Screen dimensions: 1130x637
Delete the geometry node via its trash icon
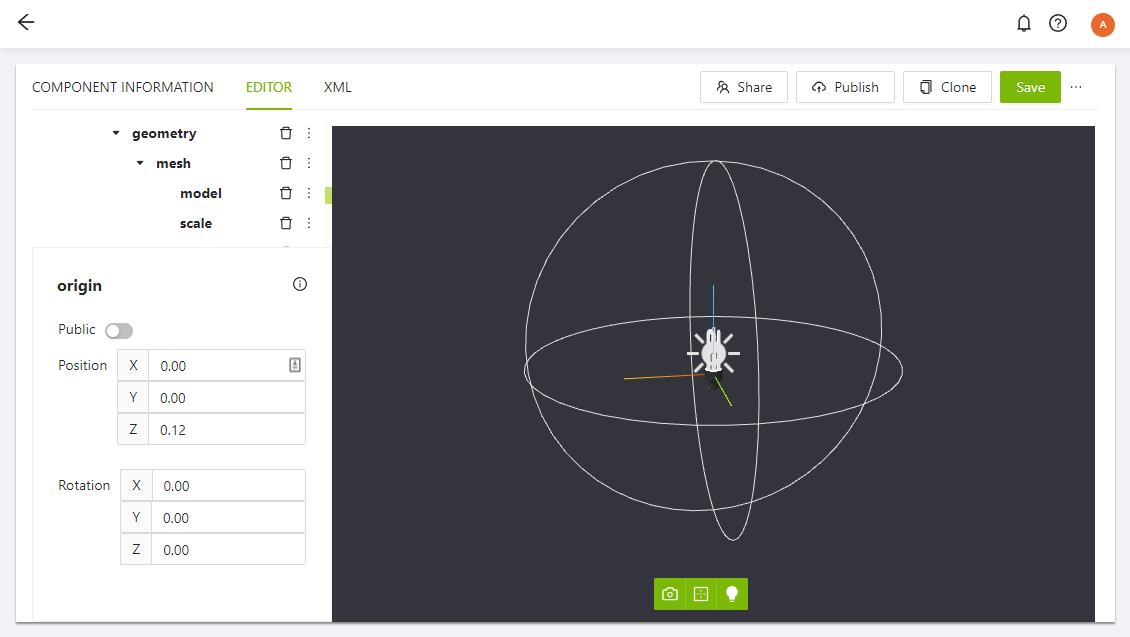[286, 133]
